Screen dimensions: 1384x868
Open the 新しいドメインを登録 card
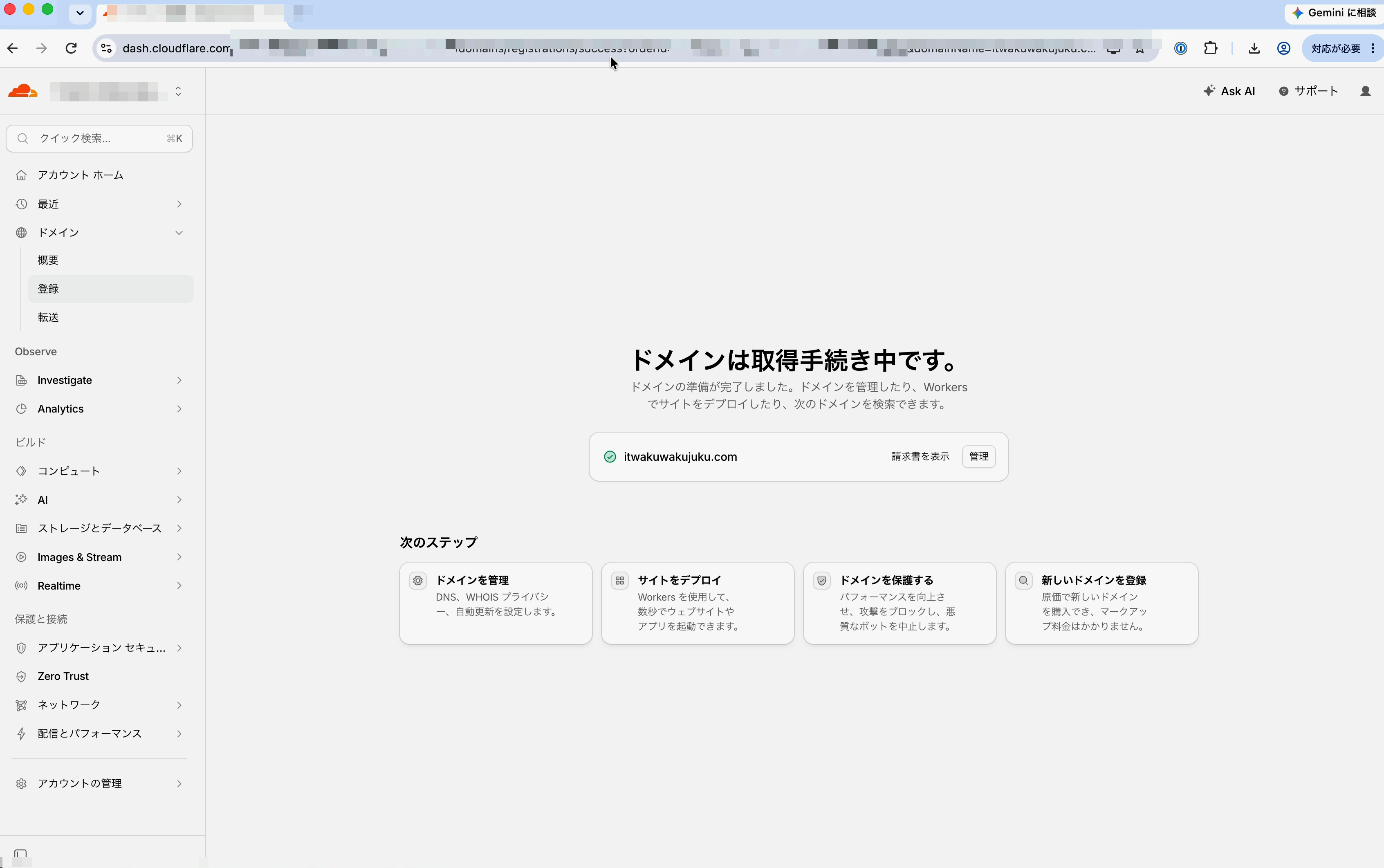[1101, 603]
